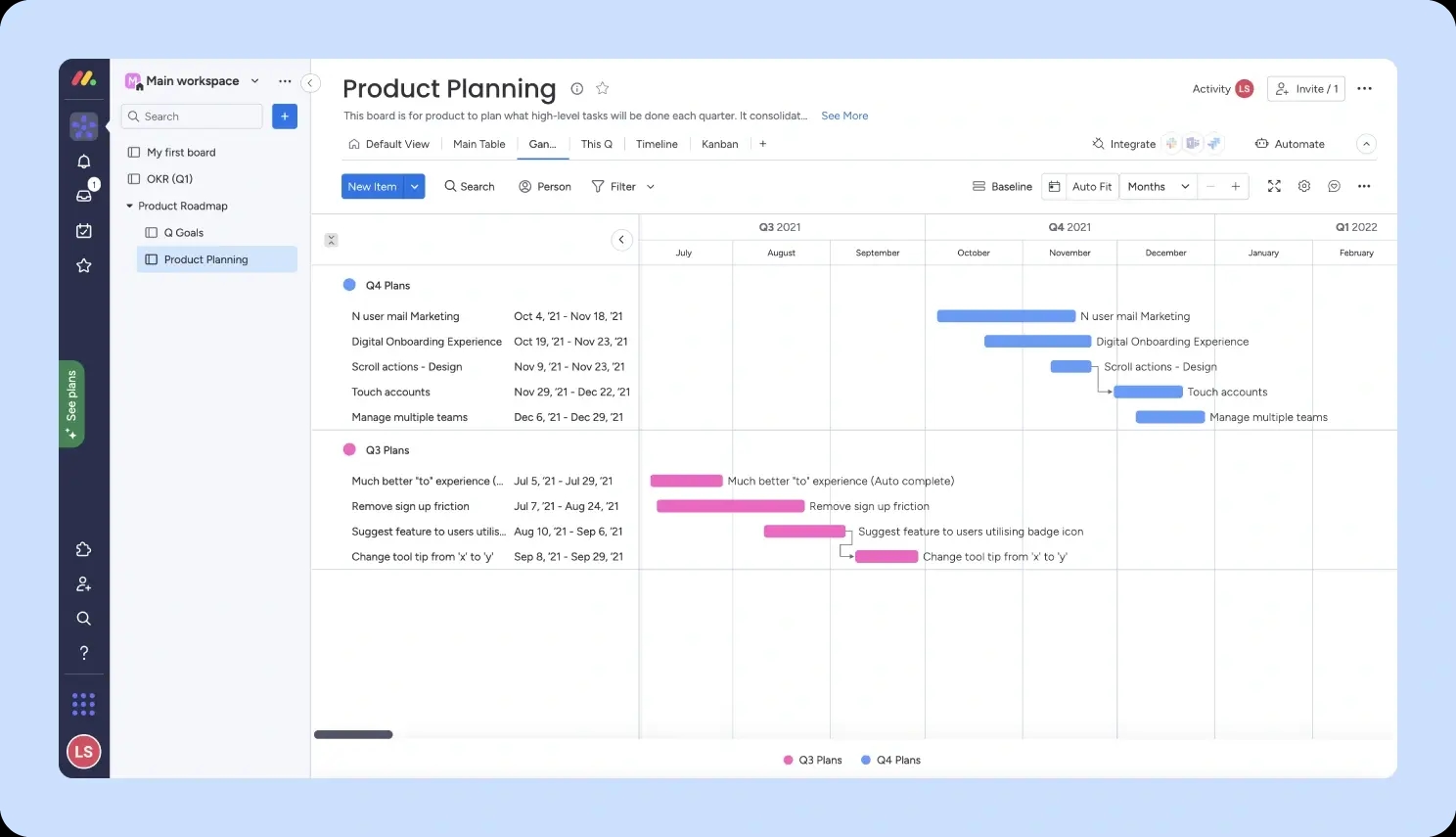Image resolution: width=1456 pixels, height=837 pixels.
Task: Collapse the Product Roadmap folder
Action: [130, 207]
